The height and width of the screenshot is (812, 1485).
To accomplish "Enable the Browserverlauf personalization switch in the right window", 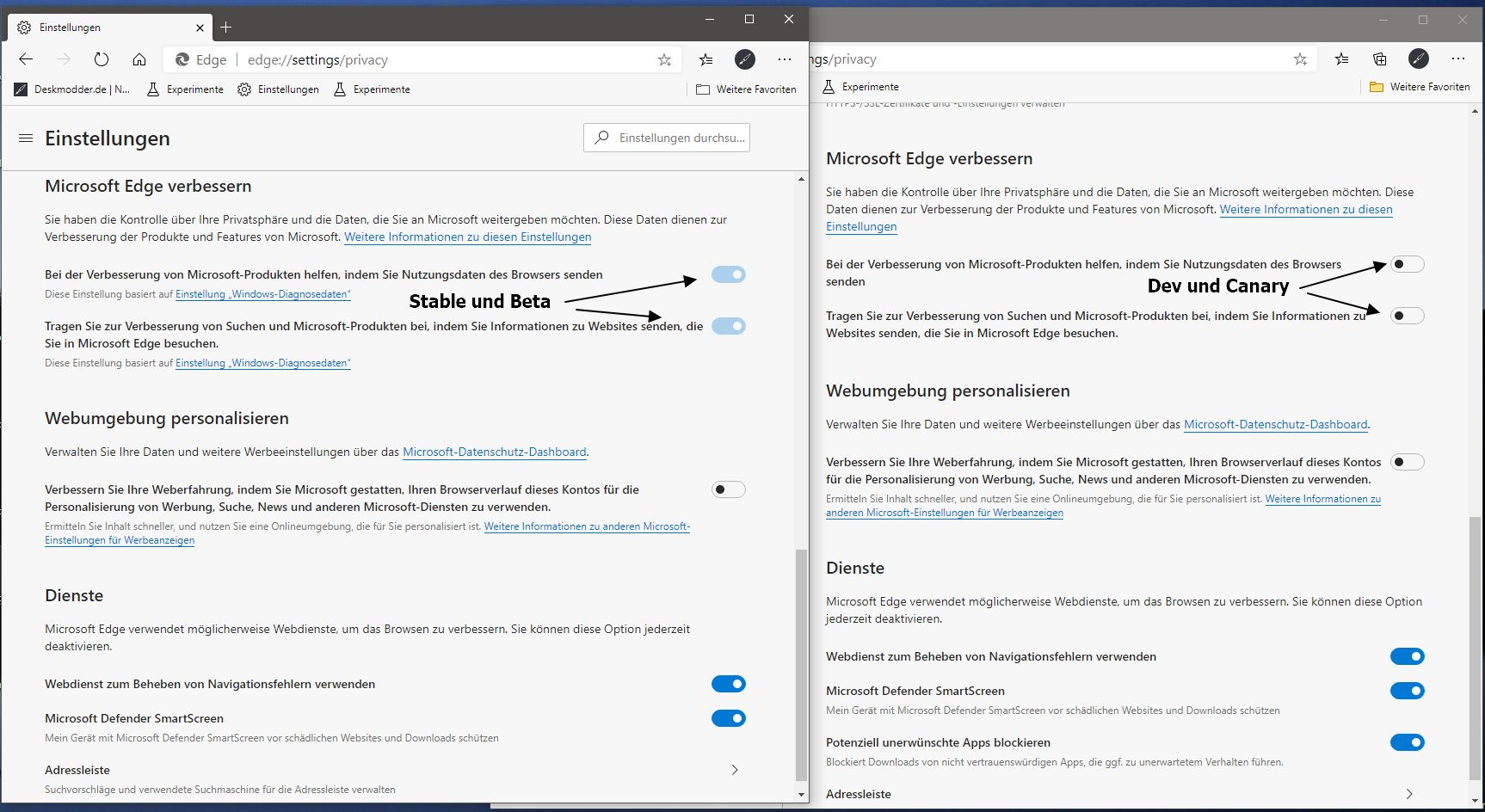I will click(x=1408, y=462).
